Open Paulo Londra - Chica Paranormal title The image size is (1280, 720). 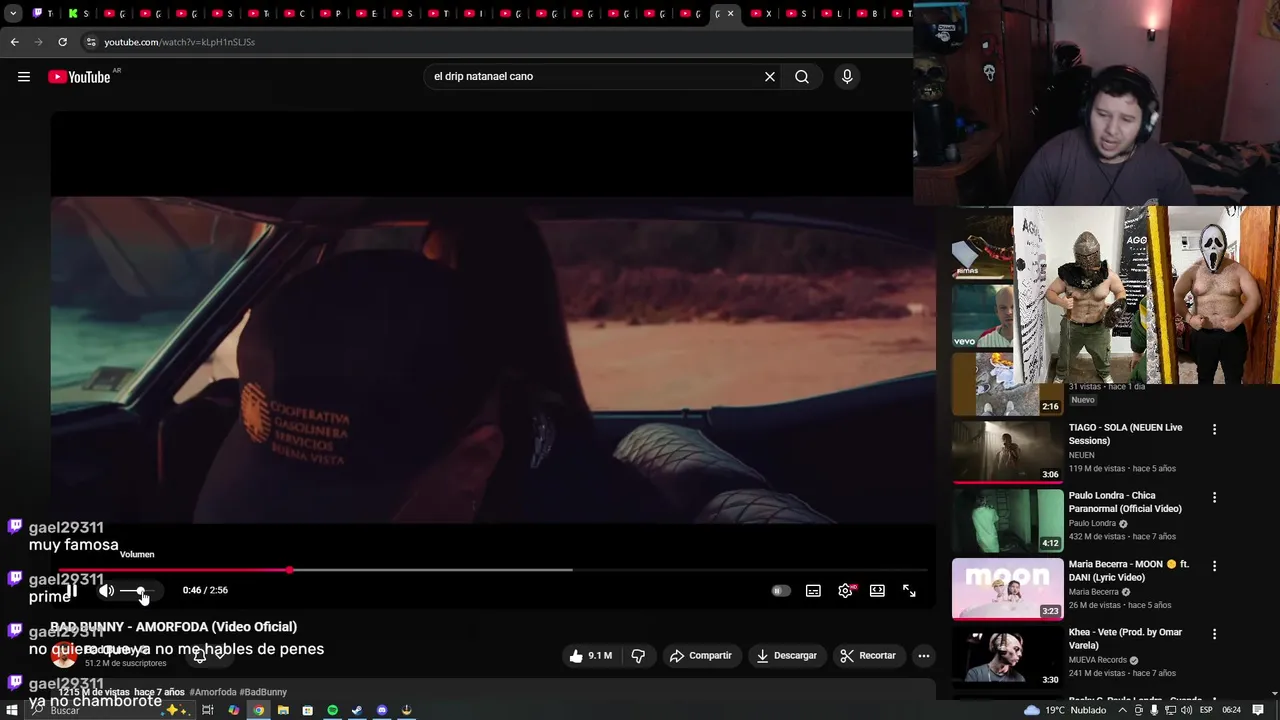click(1125, 502)
